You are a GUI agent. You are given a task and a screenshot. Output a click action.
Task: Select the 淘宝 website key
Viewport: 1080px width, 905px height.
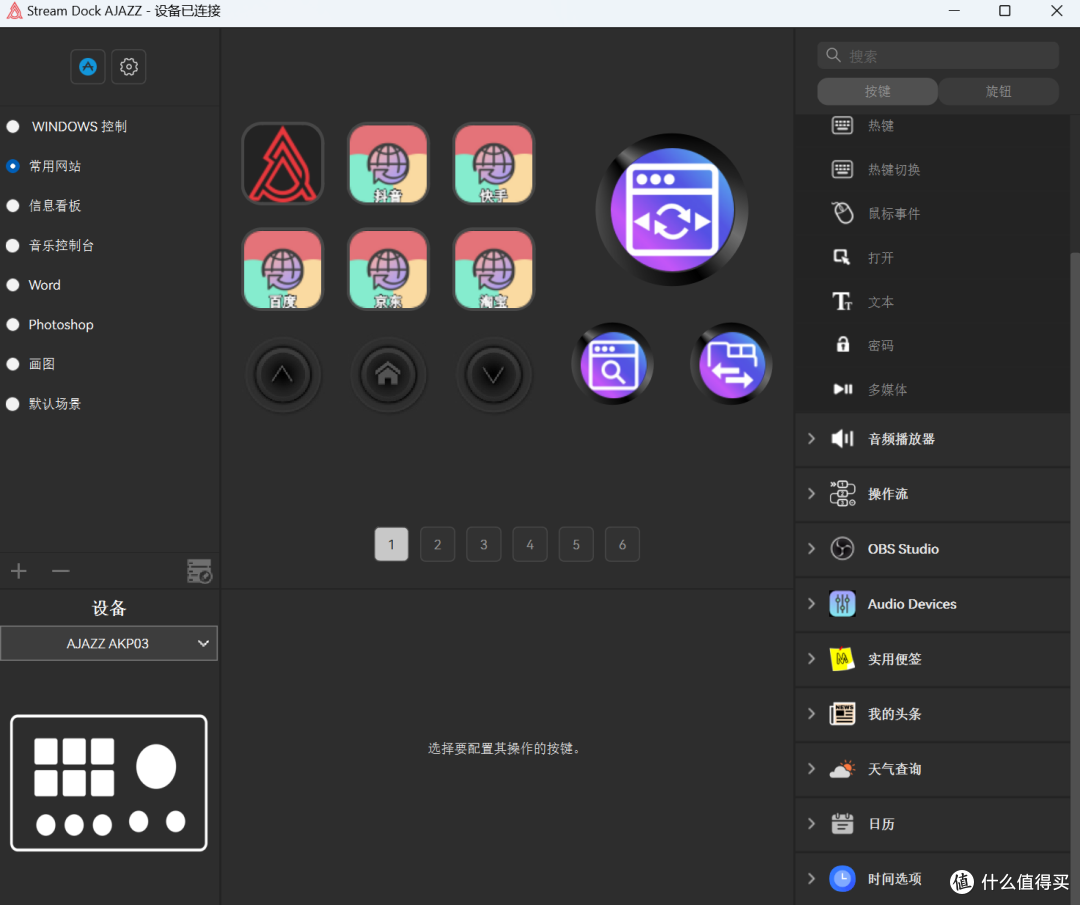click(x=493, y=269)
